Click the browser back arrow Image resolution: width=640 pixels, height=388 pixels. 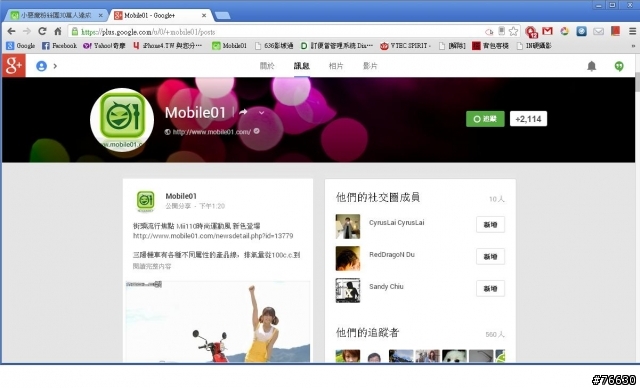[11, 31]
